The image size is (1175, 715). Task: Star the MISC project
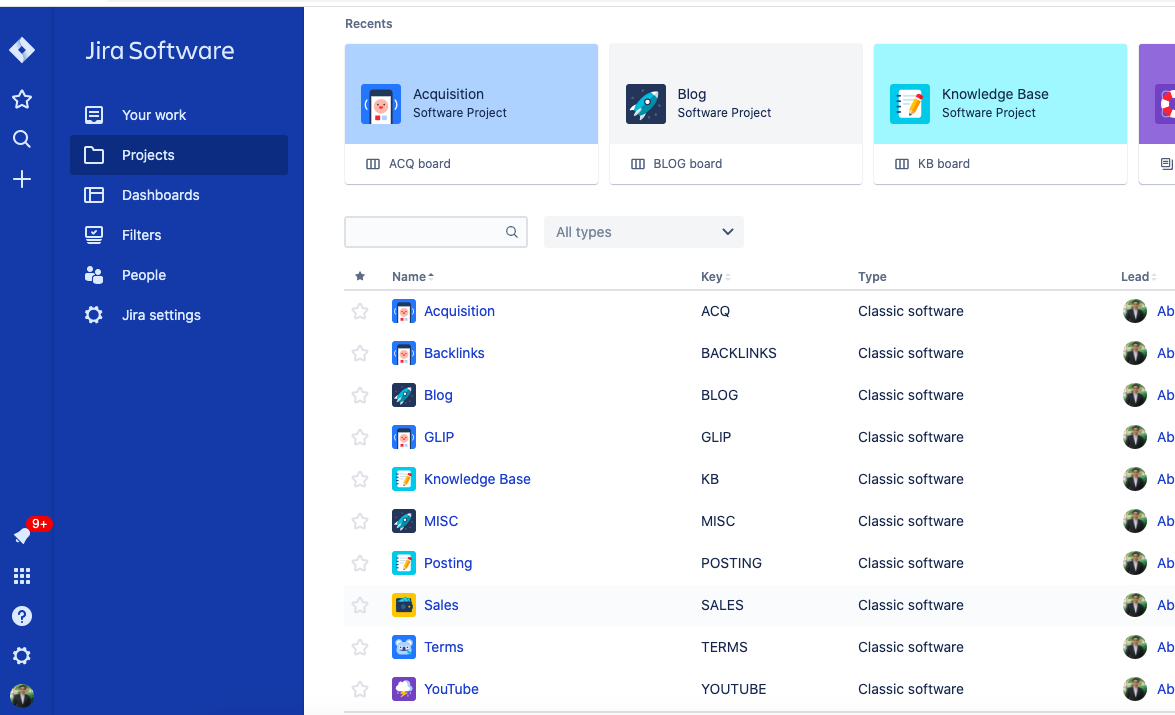click(360, 521)
